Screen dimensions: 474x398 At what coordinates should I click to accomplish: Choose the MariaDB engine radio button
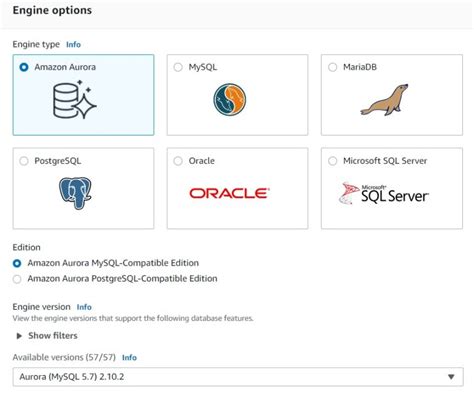333,67
